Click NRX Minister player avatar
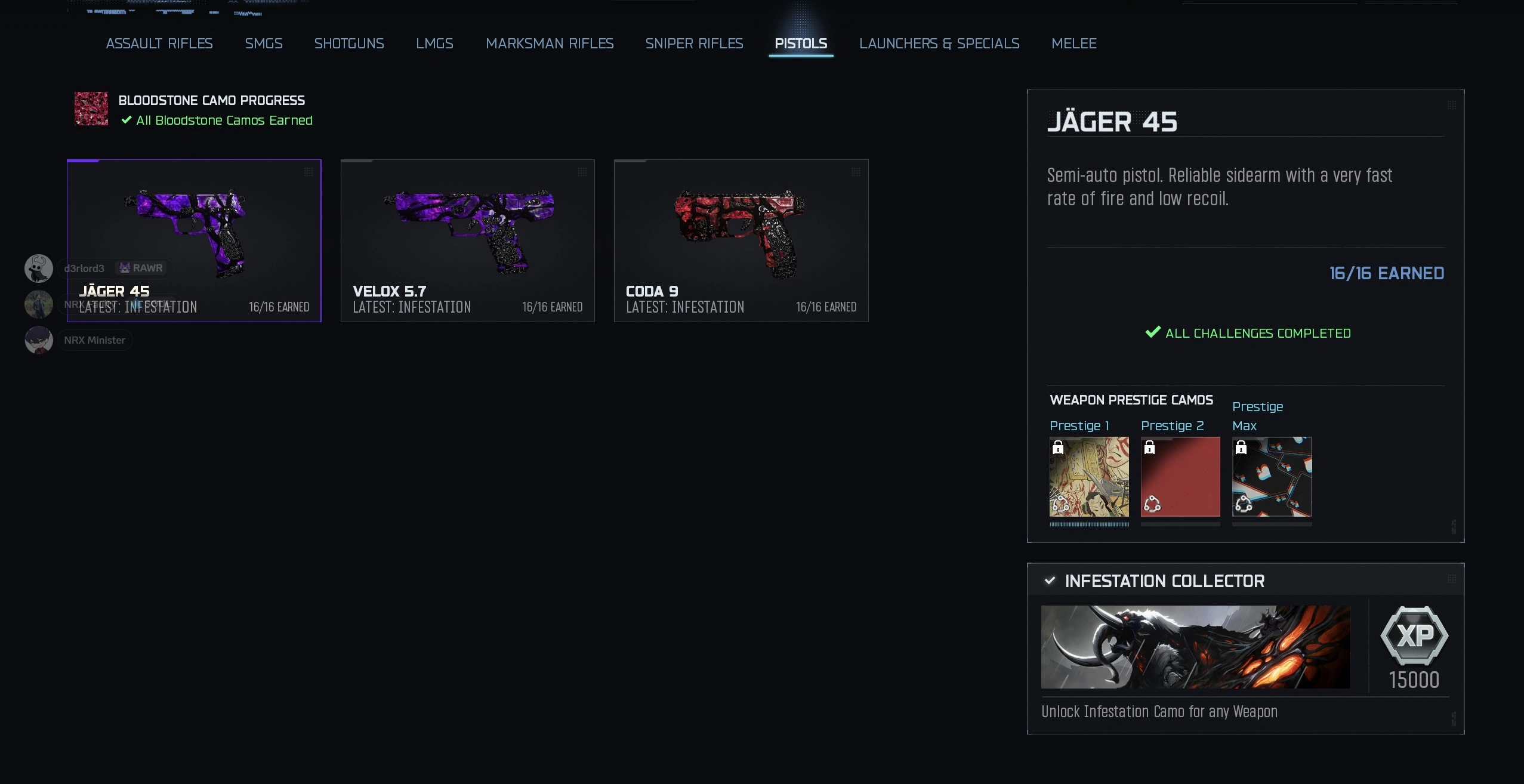 tap(39, 340)
